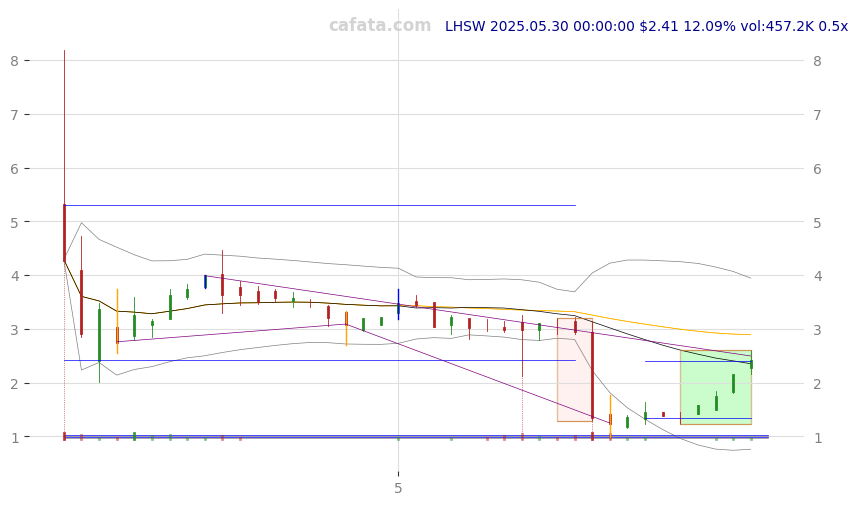Click the tall red first candlestick reaching 8

tap(65, 156)
